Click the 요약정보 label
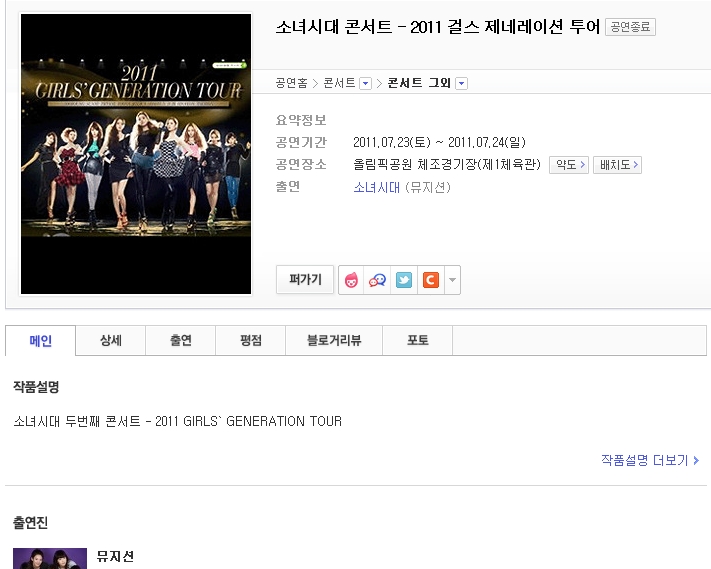Screen dimensions: 711x569 (x=301, y=120)
